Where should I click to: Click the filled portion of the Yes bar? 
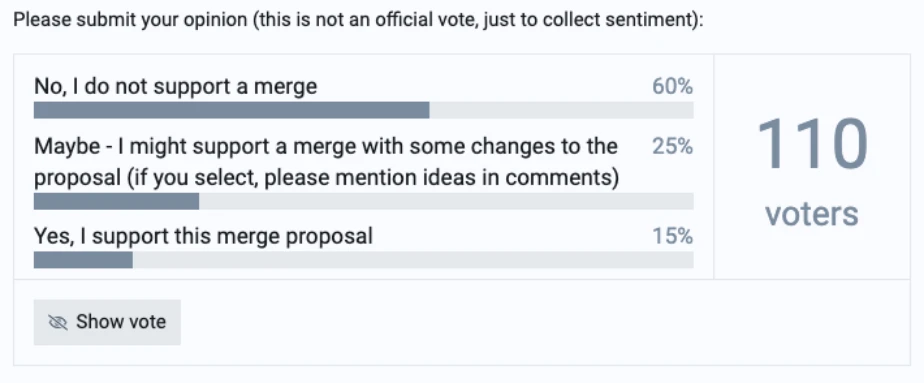(83, 260)
